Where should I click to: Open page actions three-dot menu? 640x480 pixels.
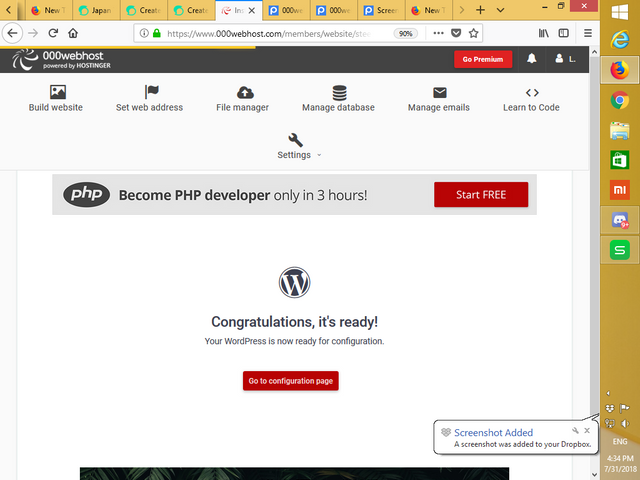point(438,33)
